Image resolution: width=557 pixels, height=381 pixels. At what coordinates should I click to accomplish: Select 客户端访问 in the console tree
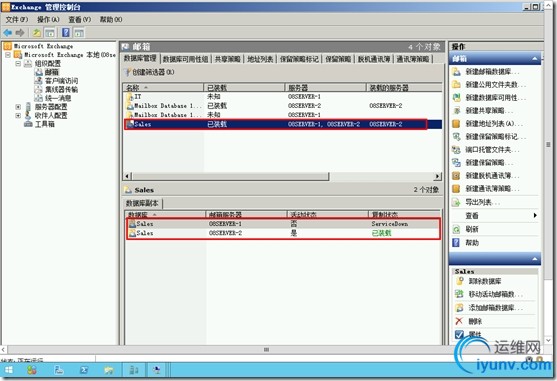61,81
